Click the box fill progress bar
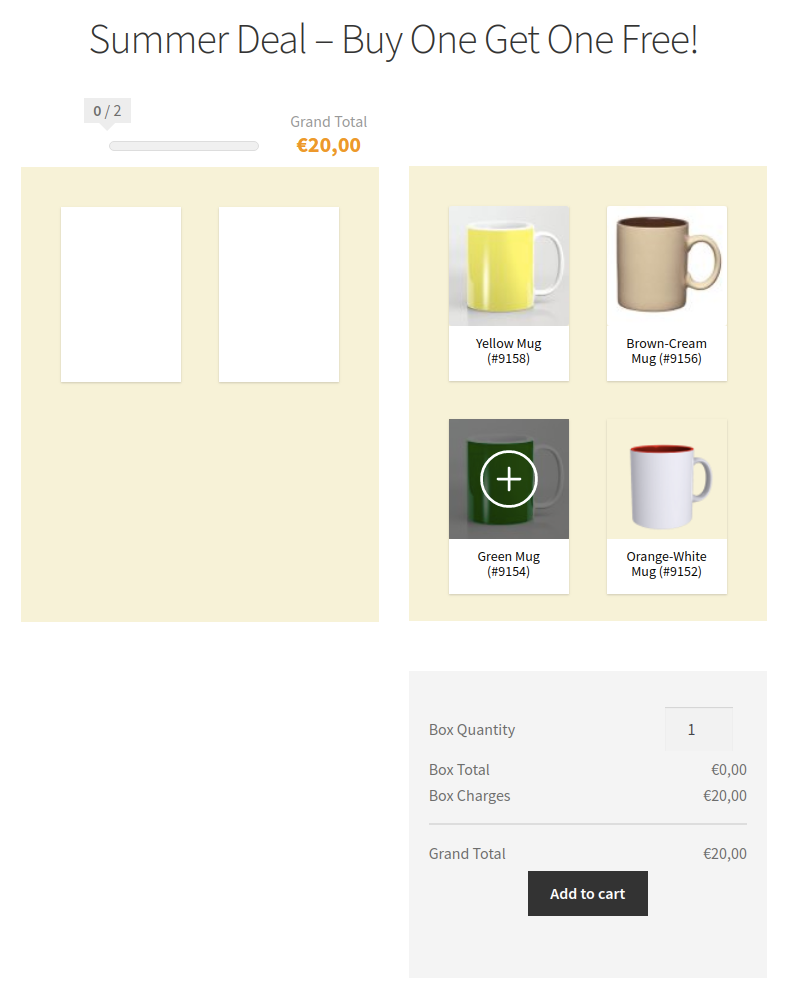The height and width of the screenshot is (981, 790). [x=184, y=146]
